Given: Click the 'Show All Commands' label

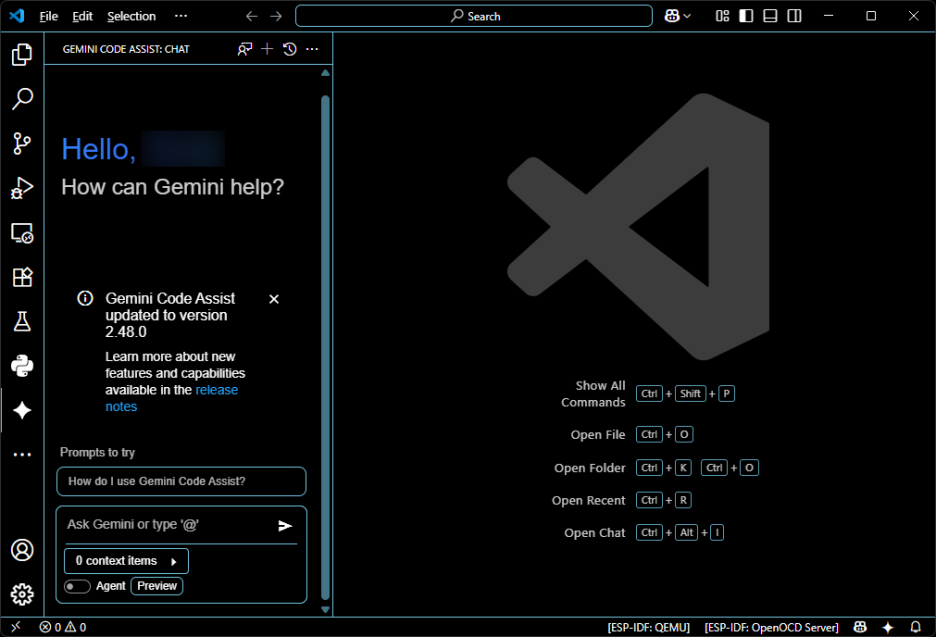Looking at the screenshot, I should click(x=593, y=394).
